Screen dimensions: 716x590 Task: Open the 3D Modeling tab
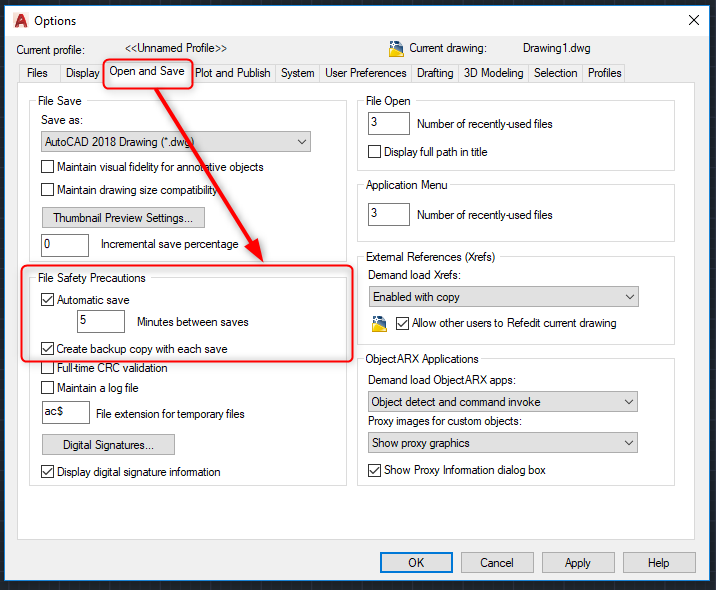pyautogui.click(x=493, y=73)
